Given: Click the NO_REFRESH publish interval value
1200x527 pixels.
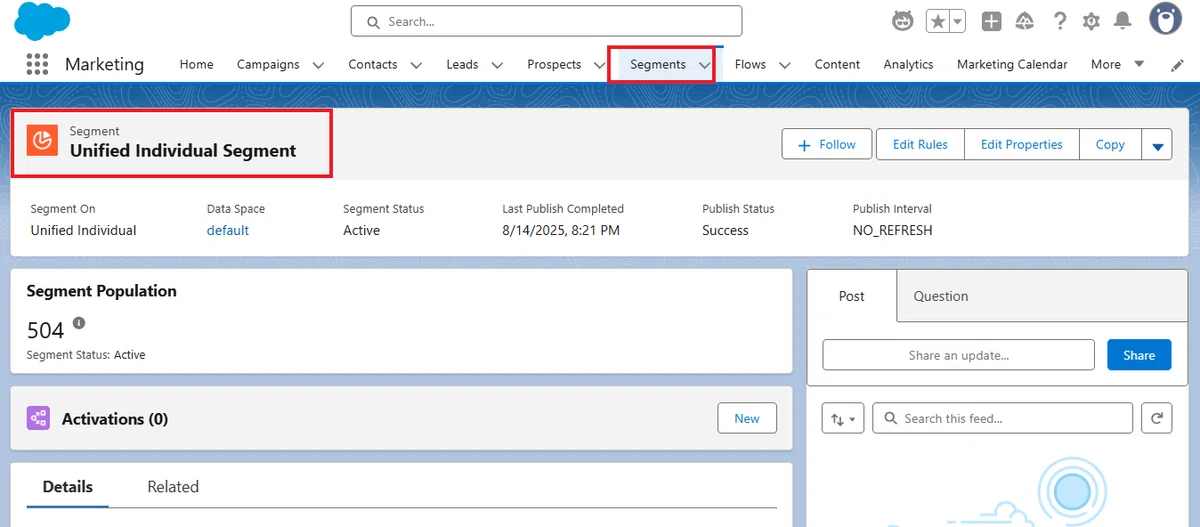Looking at the screenshot, I should (892, 230).
